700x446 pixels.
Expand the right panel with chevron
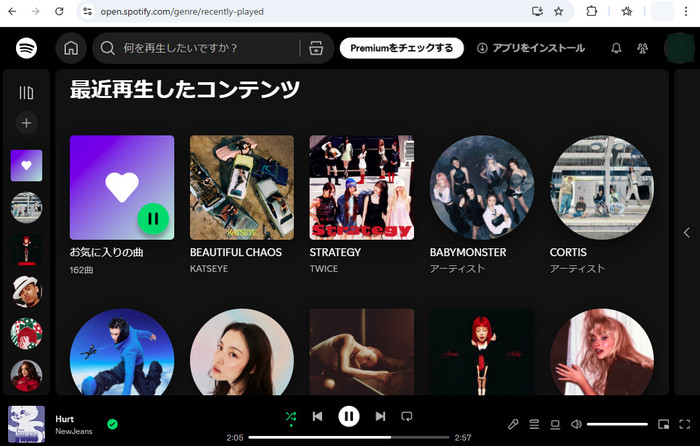tap(687, 233)
